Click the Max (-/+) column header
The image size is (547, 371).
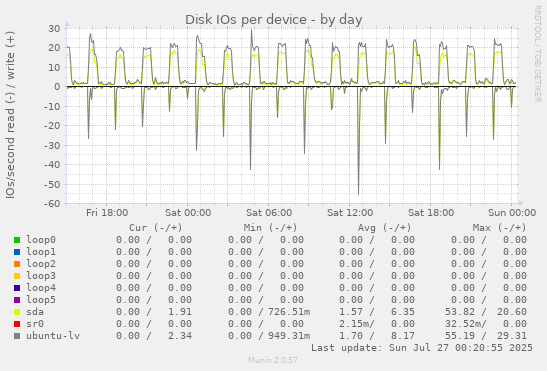(x=499, y=228)
